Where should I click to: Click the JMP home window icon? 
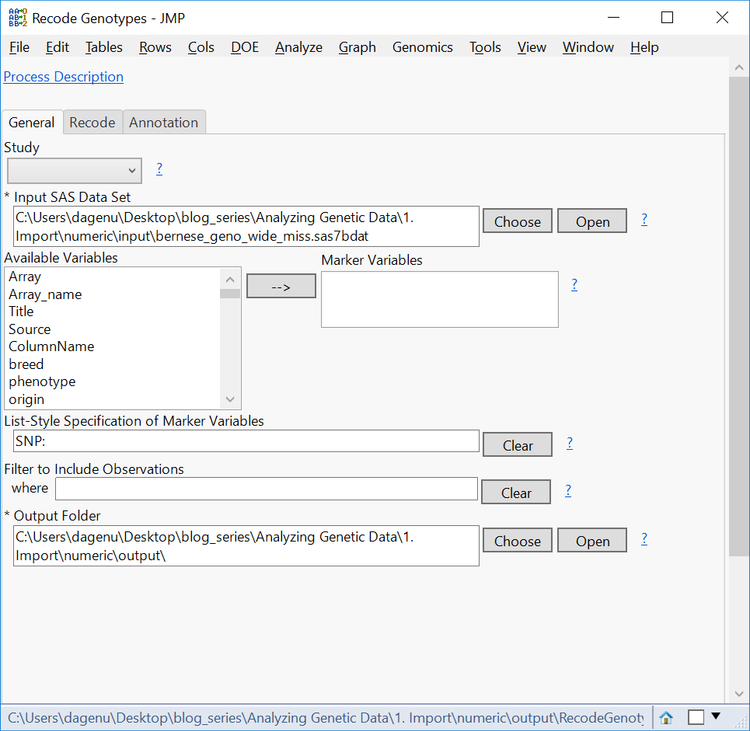(666, 717)
